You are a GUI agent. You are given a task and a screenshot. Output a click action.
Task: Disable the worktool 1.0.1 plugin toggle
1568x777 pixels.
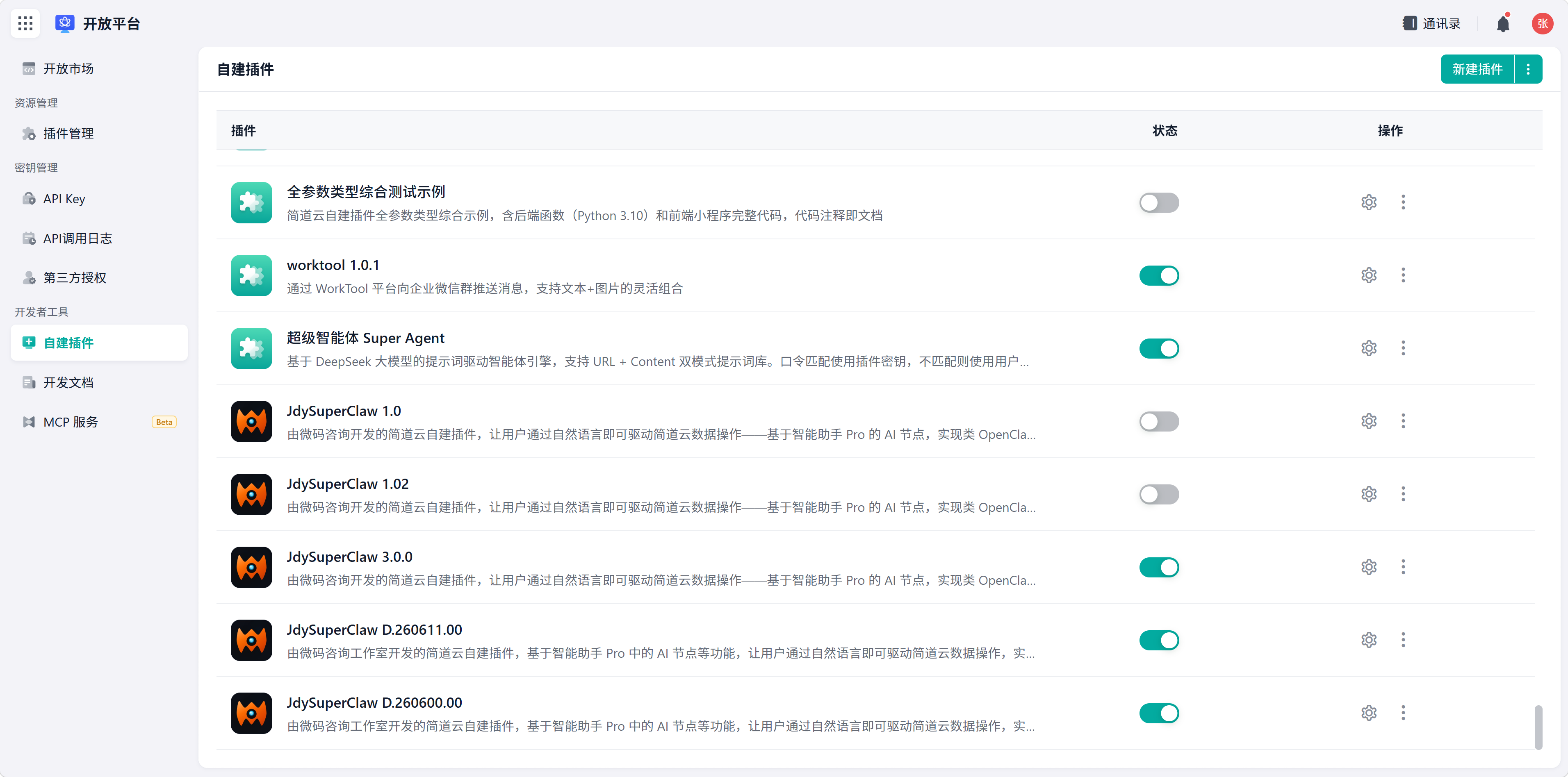click(1159, 276)
